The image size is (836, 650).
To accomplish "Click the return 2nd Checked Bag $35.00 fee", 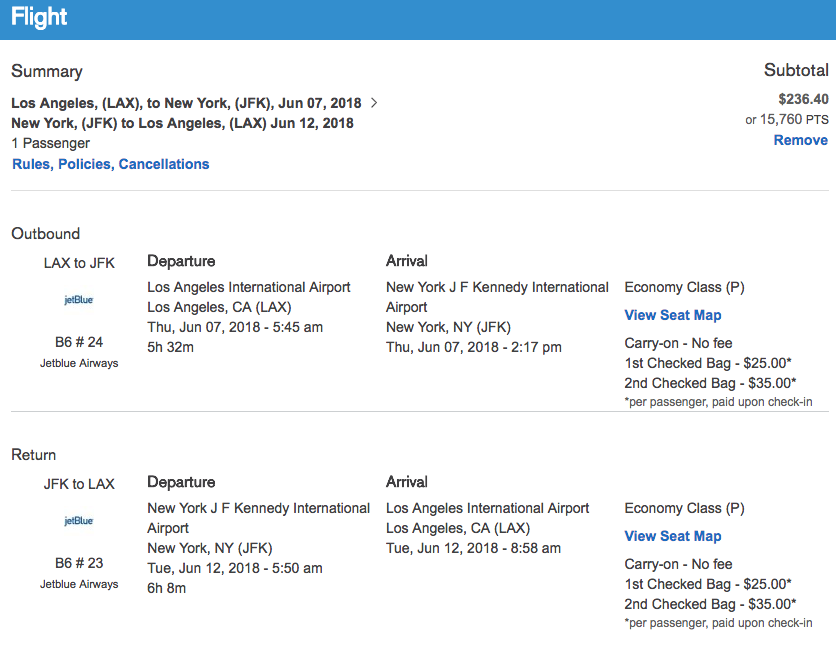I will 710,603.
